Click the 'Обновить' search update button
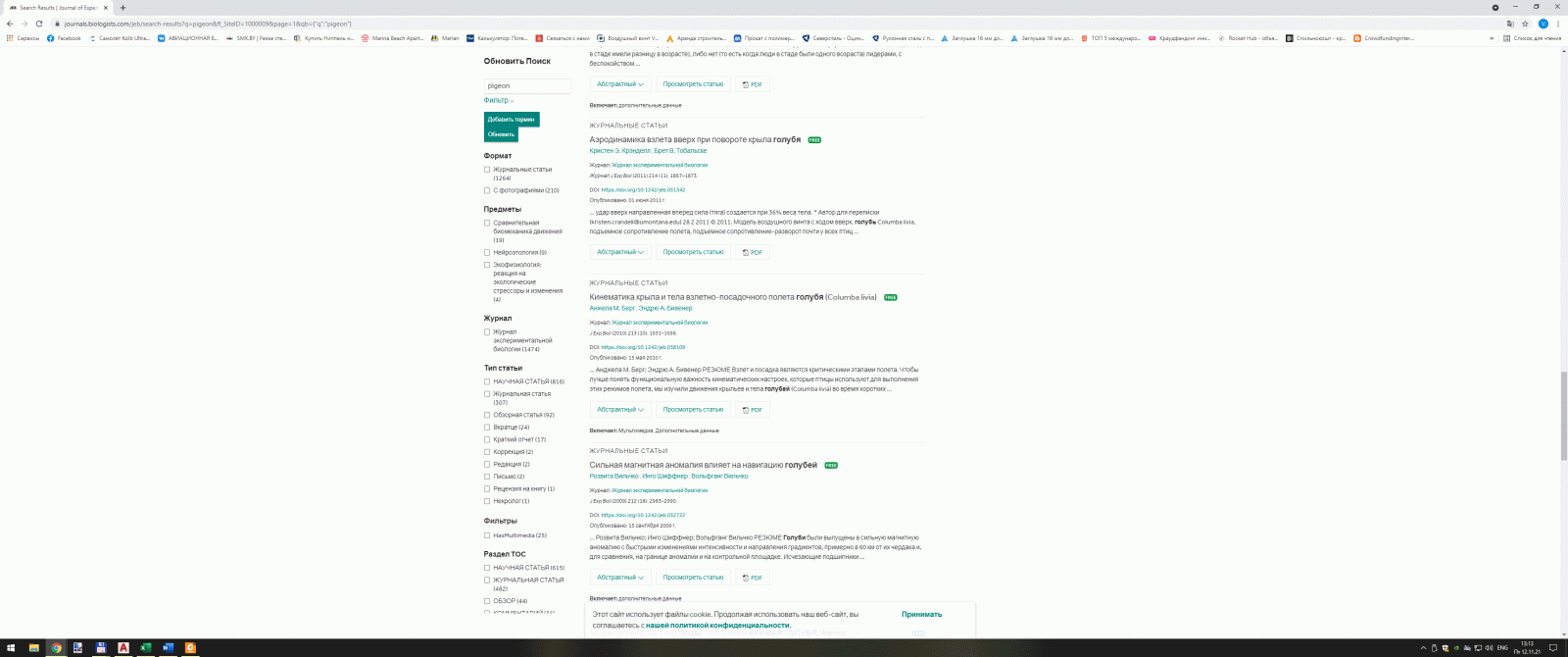This screenshot has width=1568, height=657. click(501, 134)
